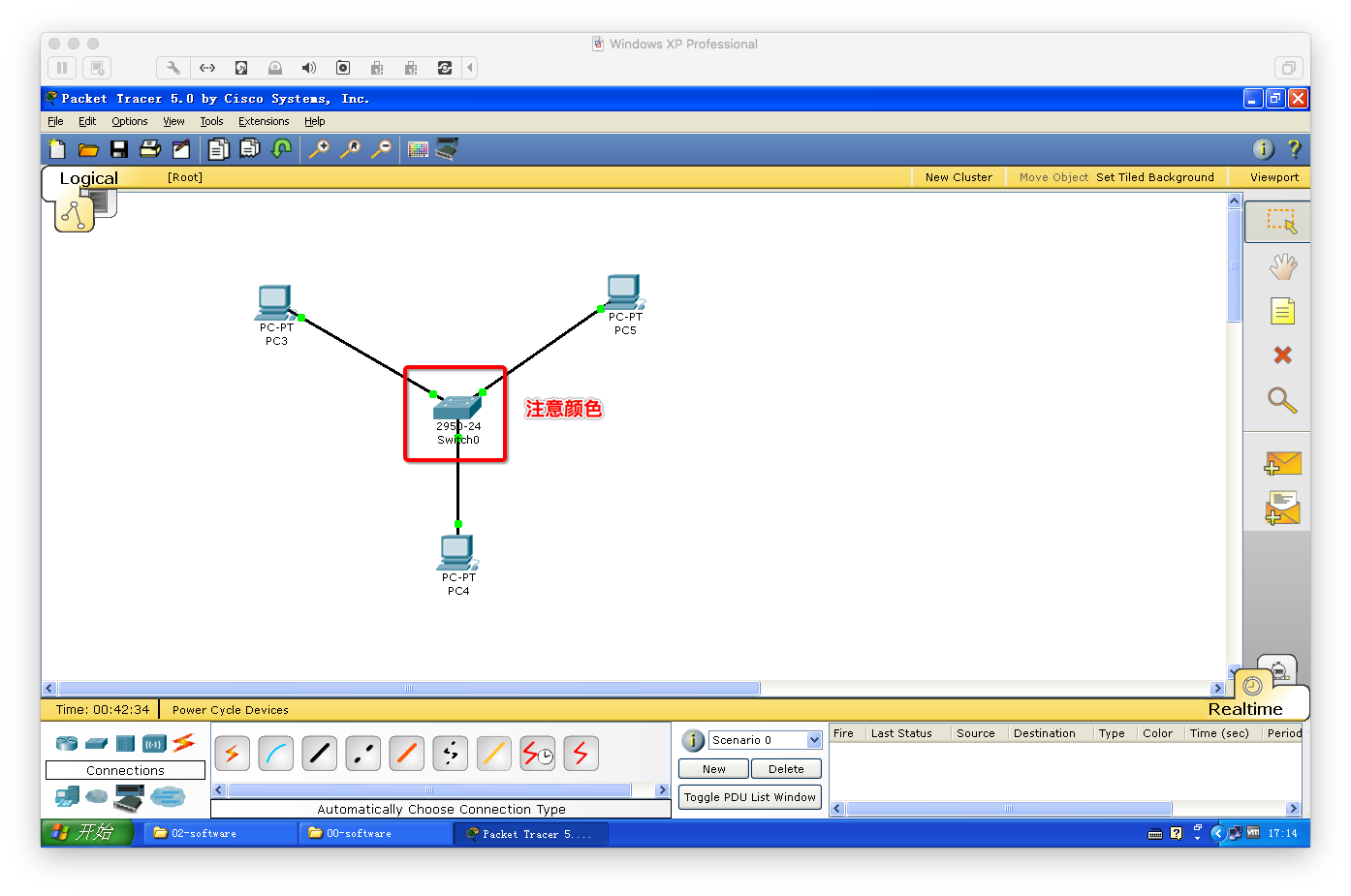Image resolution: width=1351 pixels, height=896 pixels.
Task: Open the Custom Devices dialog icon
Action: [x=447, y=149]
